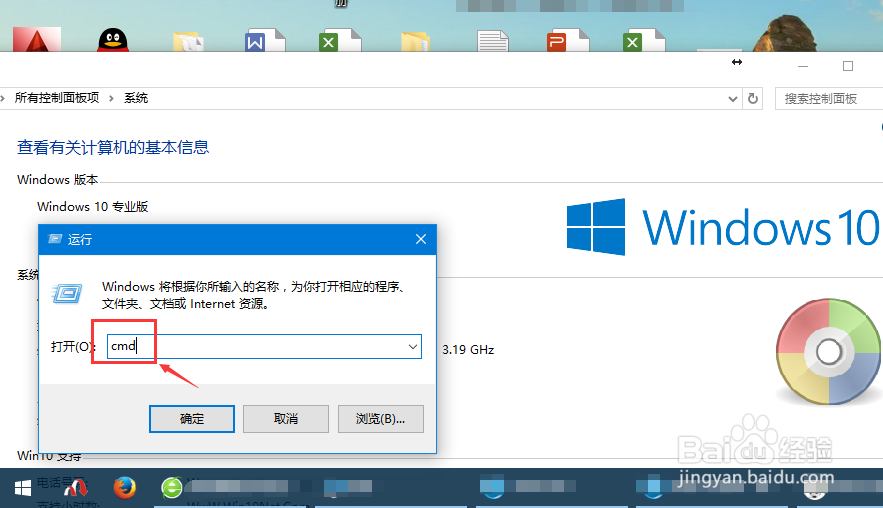Expand the address bar history dropdown
The image size is (883, 508).
(733, 99)
